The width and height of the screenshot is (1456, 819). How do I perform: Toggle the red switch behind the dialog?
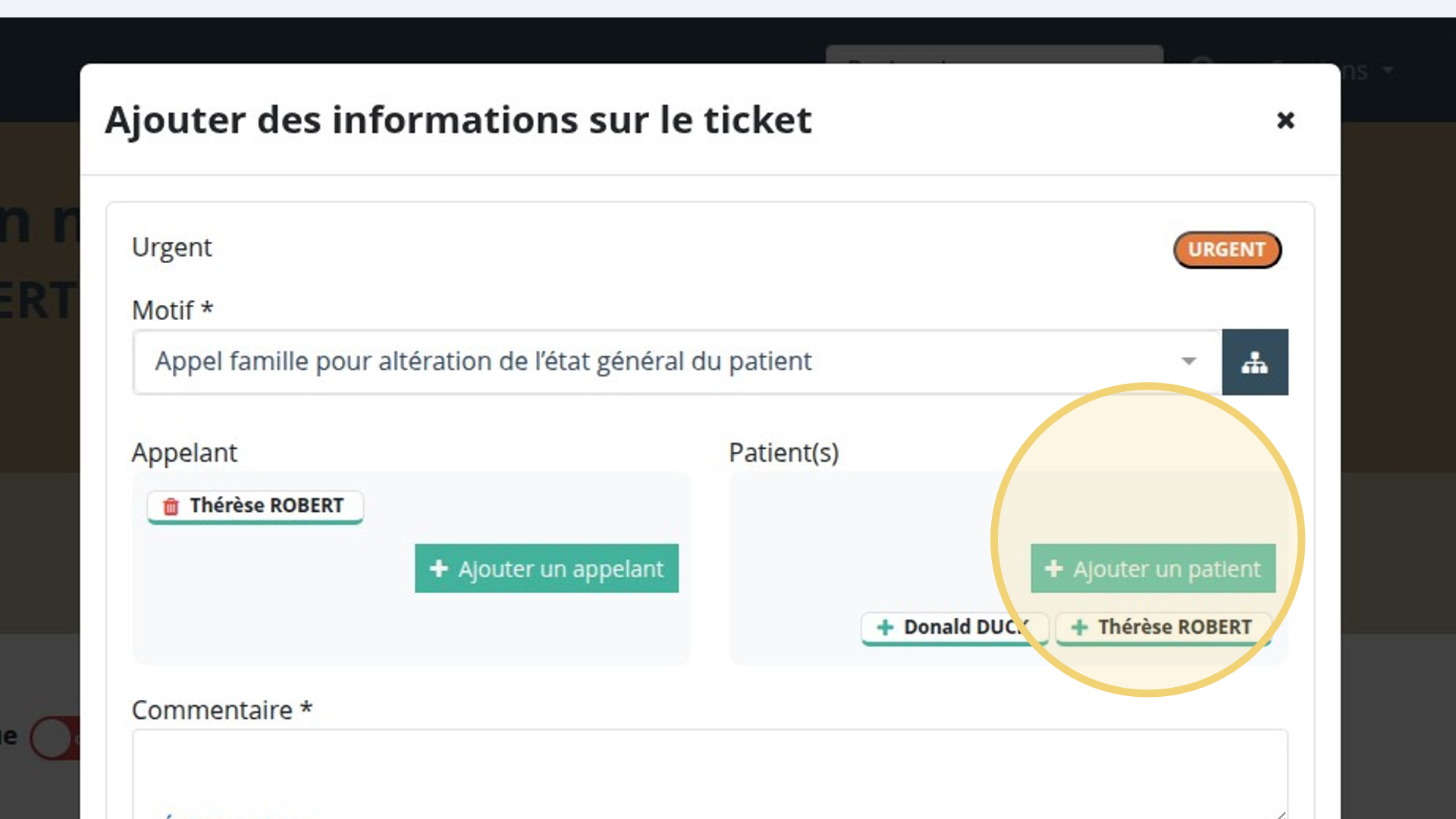[x=55, y=737]
